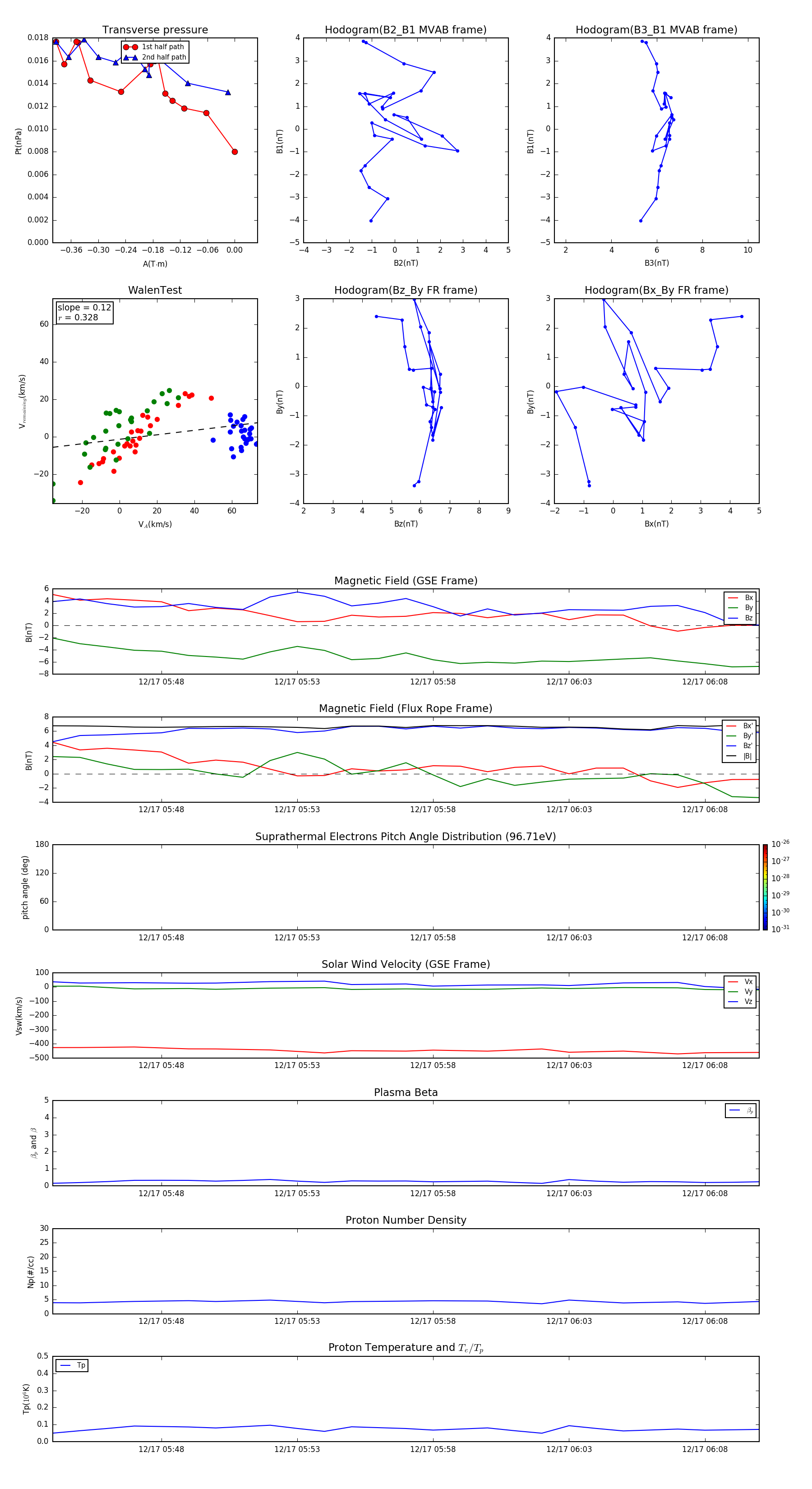
Task: Click '12/17 06:08' tick under Proton Temperature panel
Action: coord(705,1449)
